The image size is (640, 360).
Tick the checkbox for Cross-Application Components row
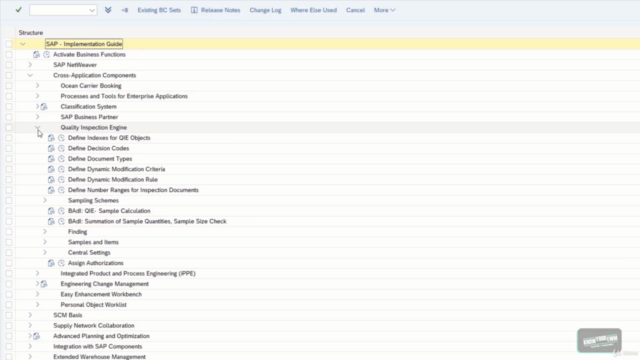9,75
